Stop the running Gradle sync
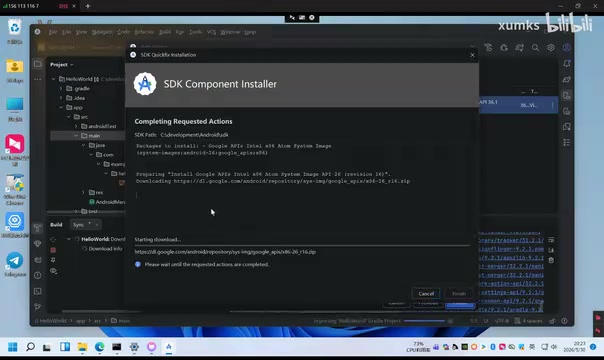Screen dimensions: 604x360 click(53, 250)
